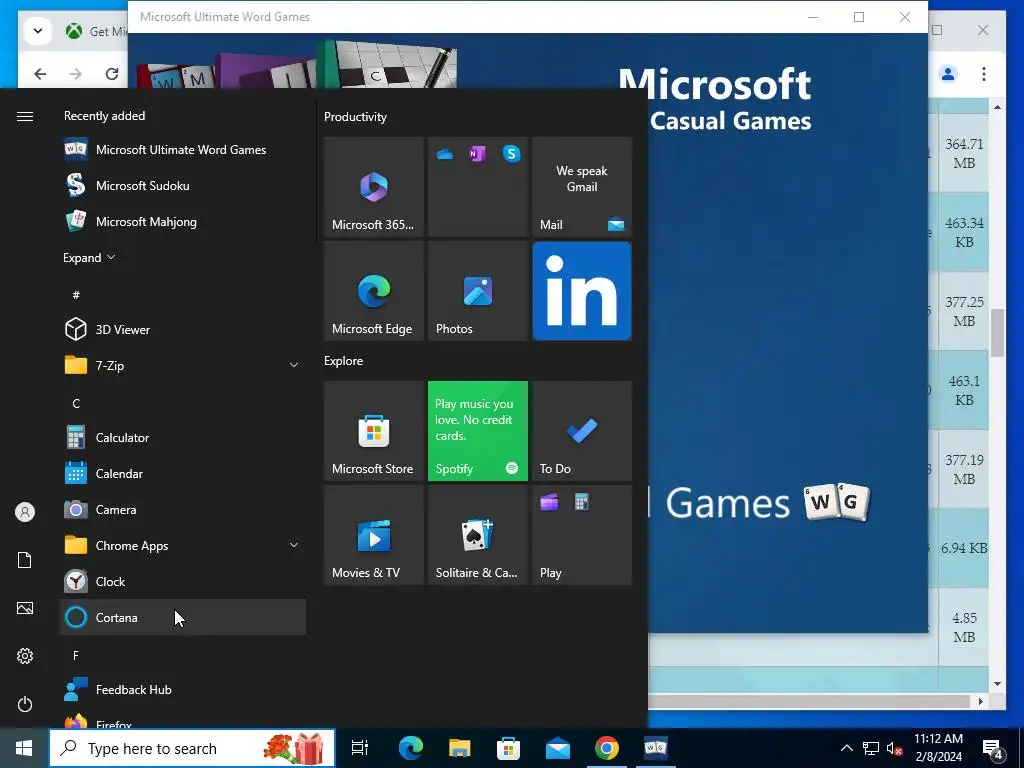Open Chrome three-dot menu
Viewport: 1024px width, 768px height.
pyautogui.click(x=984, y=74)
